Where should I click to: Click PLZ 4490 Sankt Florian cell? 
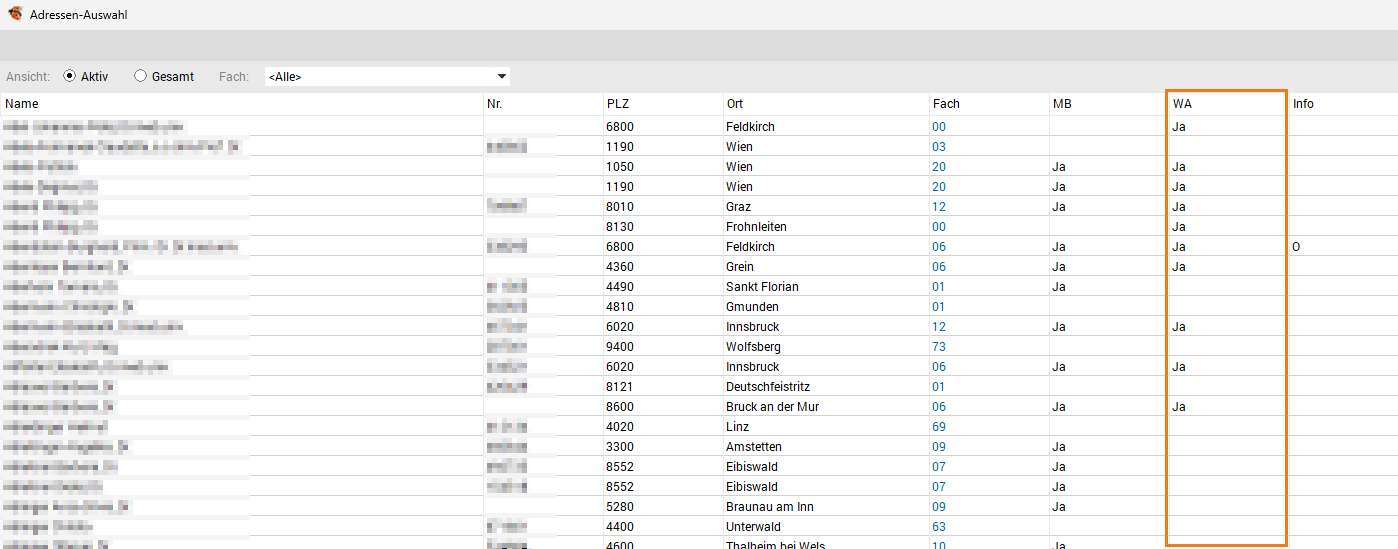(619, 287)
